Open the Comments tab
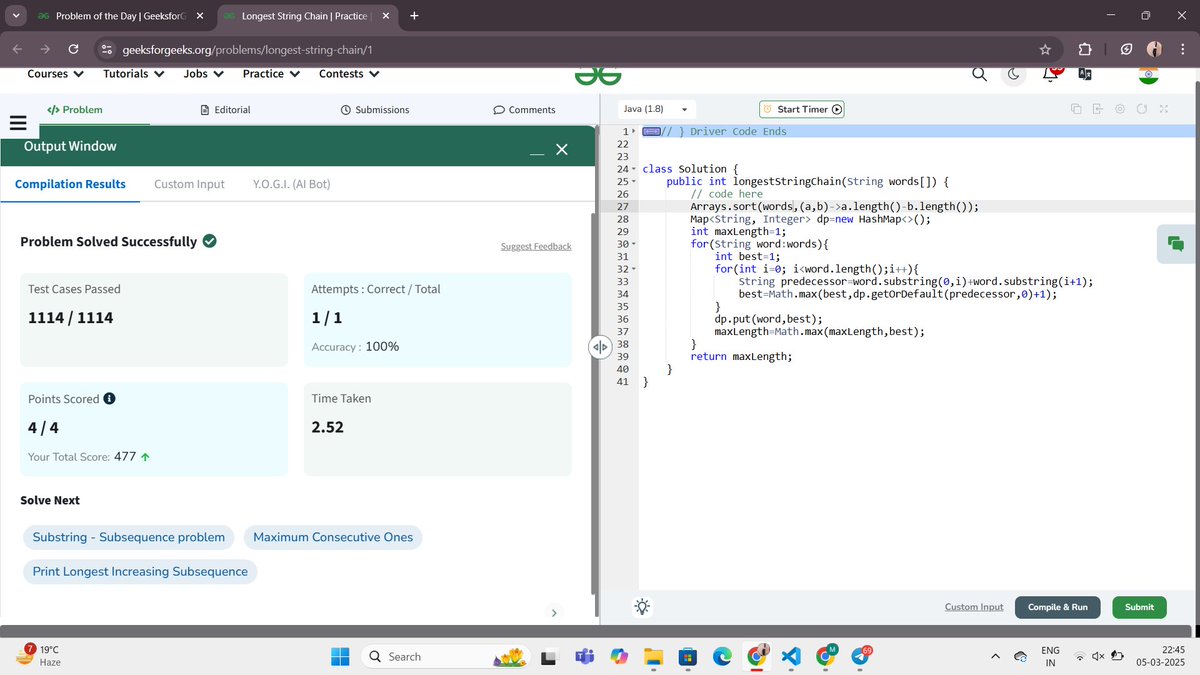The width and height of the screenshot is (1200, 675). click(x=525, y=109)
